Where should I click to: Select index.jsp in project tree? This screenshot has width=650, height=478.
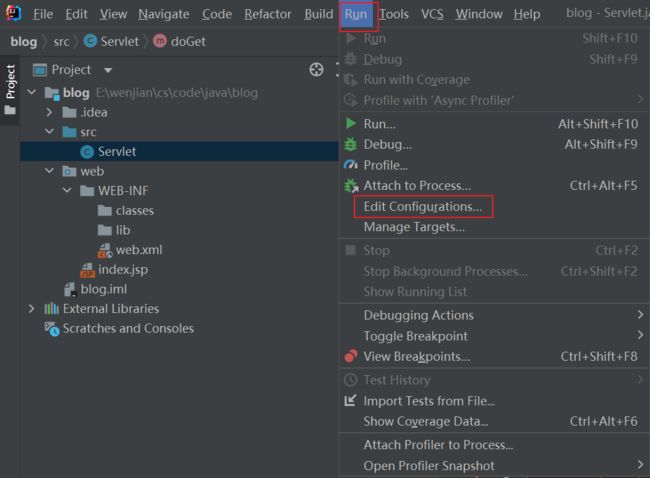tap(123, 269)
